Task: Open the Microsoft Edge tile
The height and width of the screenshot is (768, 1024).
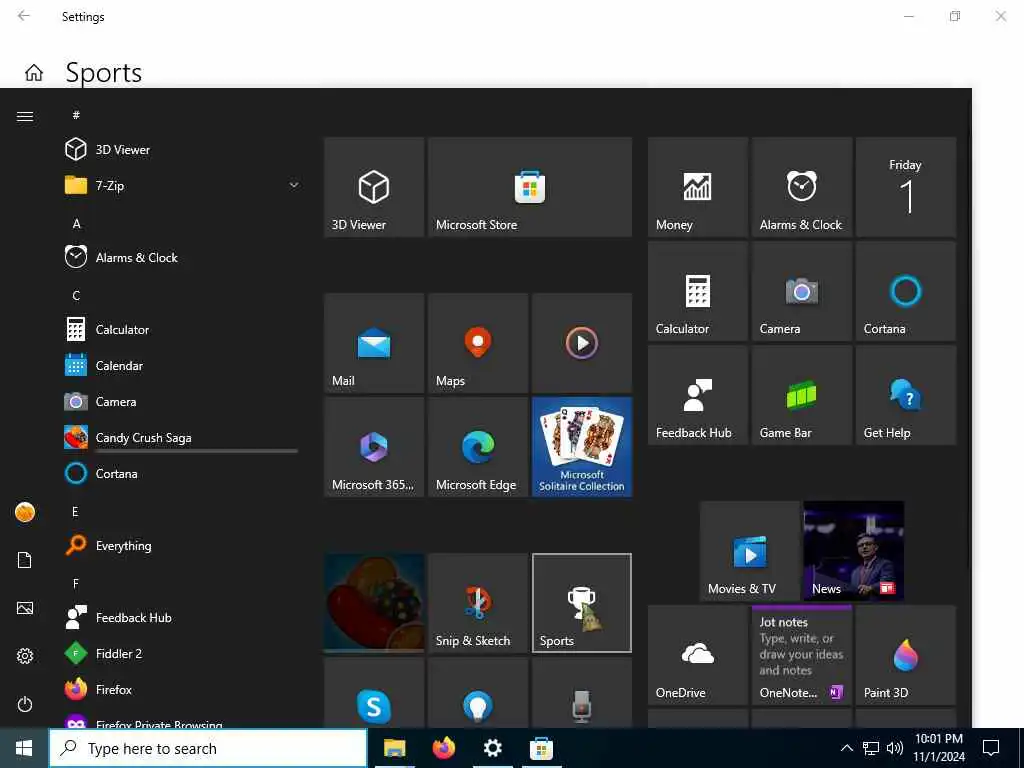Action: tap(478, 447)
